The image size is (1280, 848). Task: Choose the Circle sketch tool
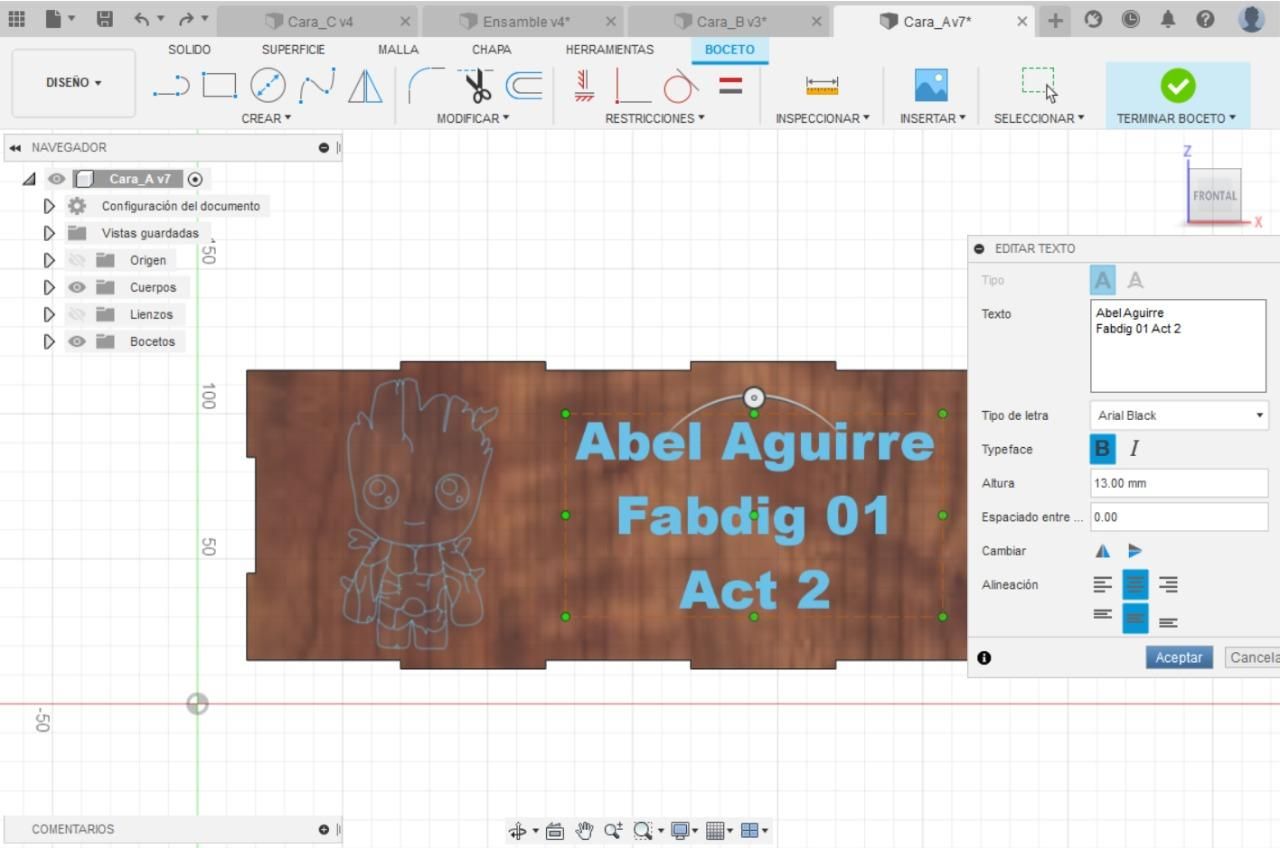coord(268,86)
